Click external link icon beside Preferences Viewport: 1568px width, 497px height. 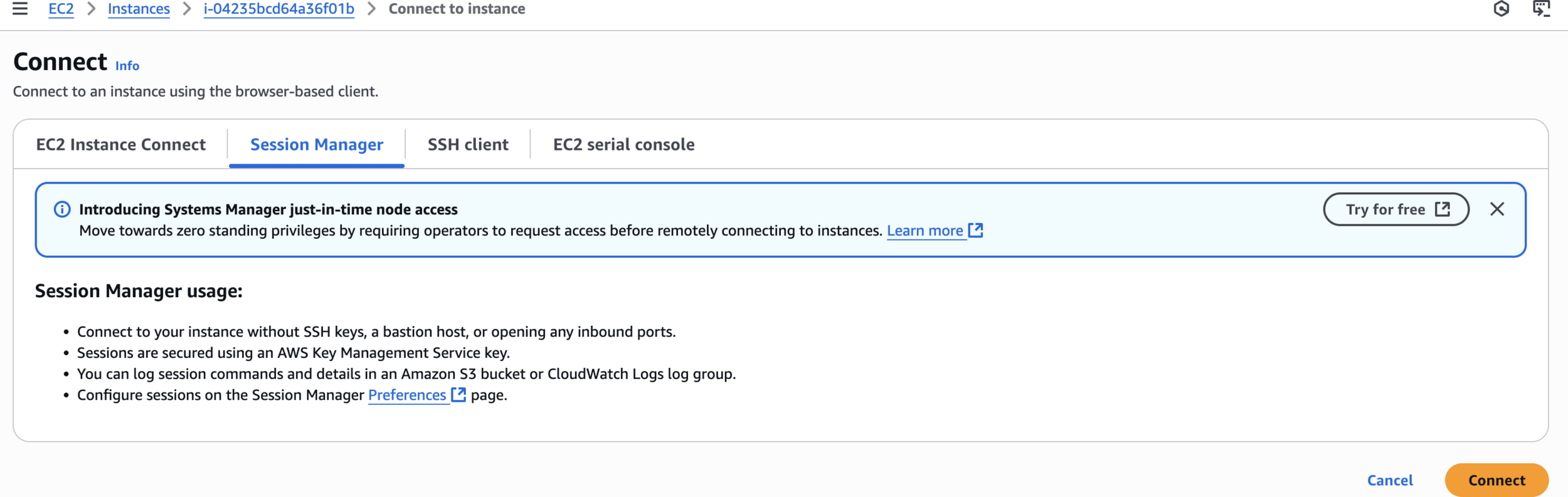pyautogui.click(x=458, y=395)
